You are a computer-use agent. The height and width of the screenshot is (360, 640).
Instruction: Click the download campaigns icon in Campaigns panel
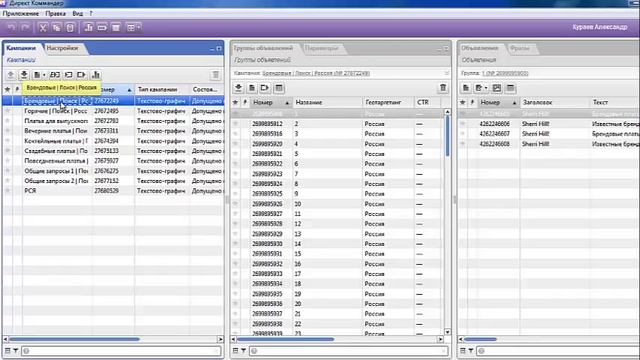coord(24,75)
